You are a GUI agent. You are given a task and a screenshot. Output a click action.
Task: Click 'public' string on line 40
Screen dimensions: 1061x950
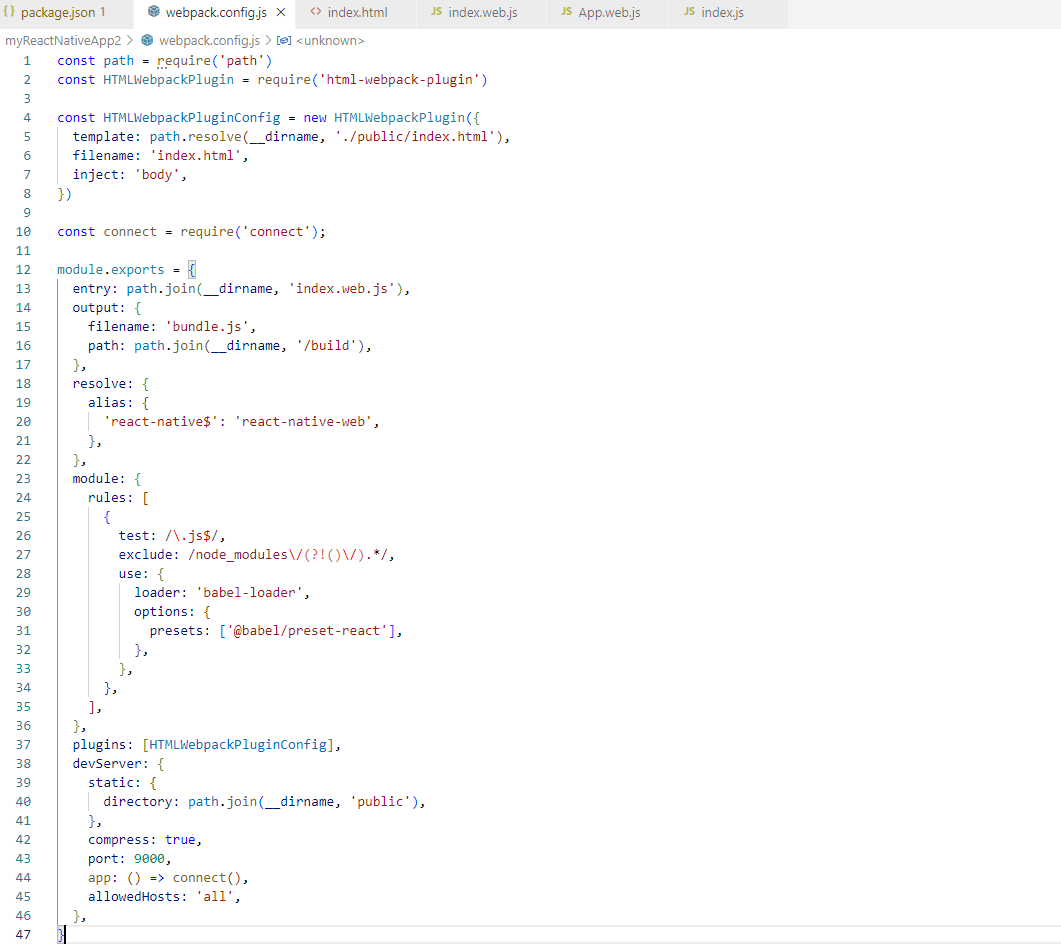[x=380, y=801]
